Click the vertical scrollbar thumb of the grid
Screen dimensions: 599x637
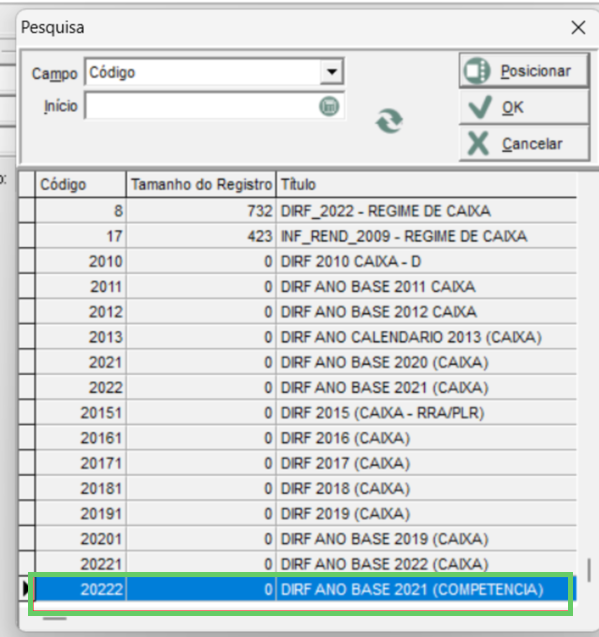588,570
